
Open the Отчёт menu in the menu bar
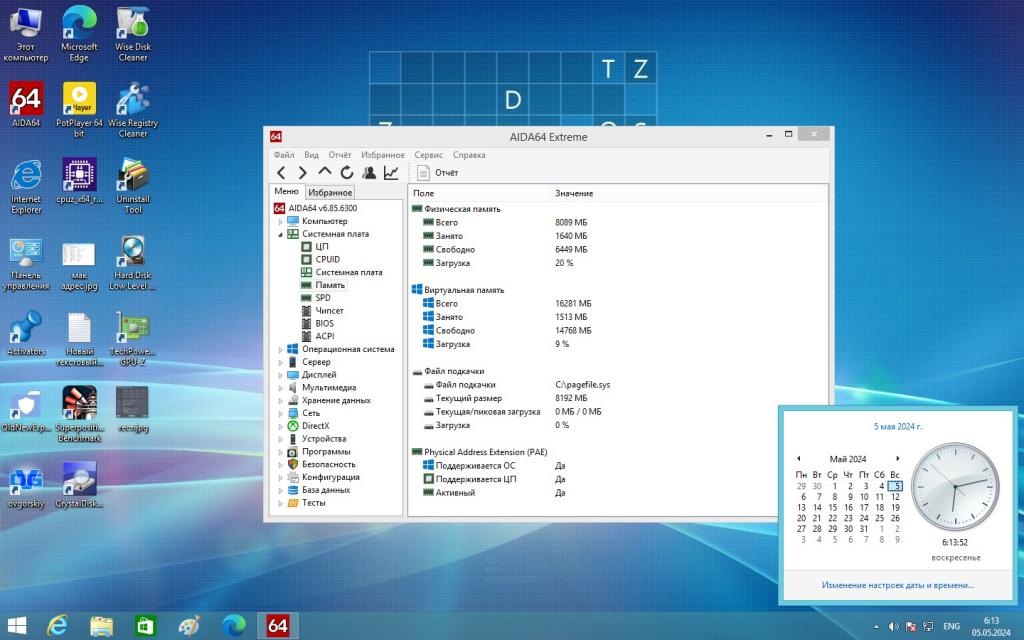coord(340,155)
